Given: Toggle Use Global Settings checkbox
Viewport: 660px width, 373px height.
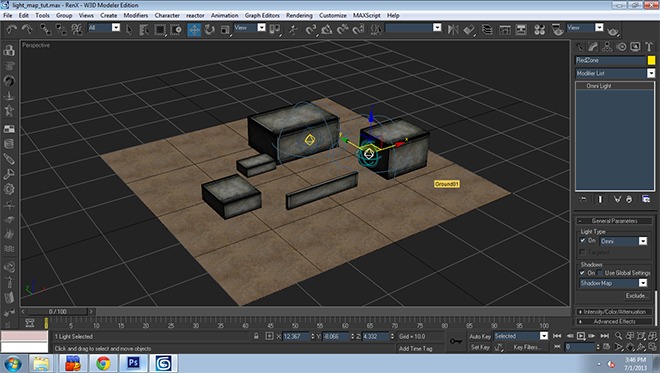Looking at the screenshot, I should [x=600, y=273].
